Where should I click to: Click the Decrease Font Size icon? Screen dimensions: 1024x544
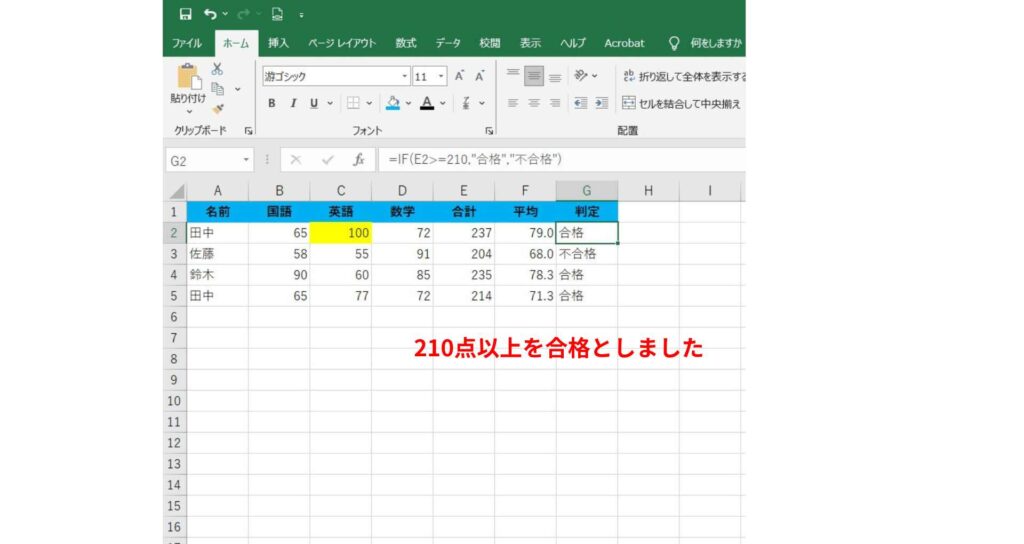point(480,76)
